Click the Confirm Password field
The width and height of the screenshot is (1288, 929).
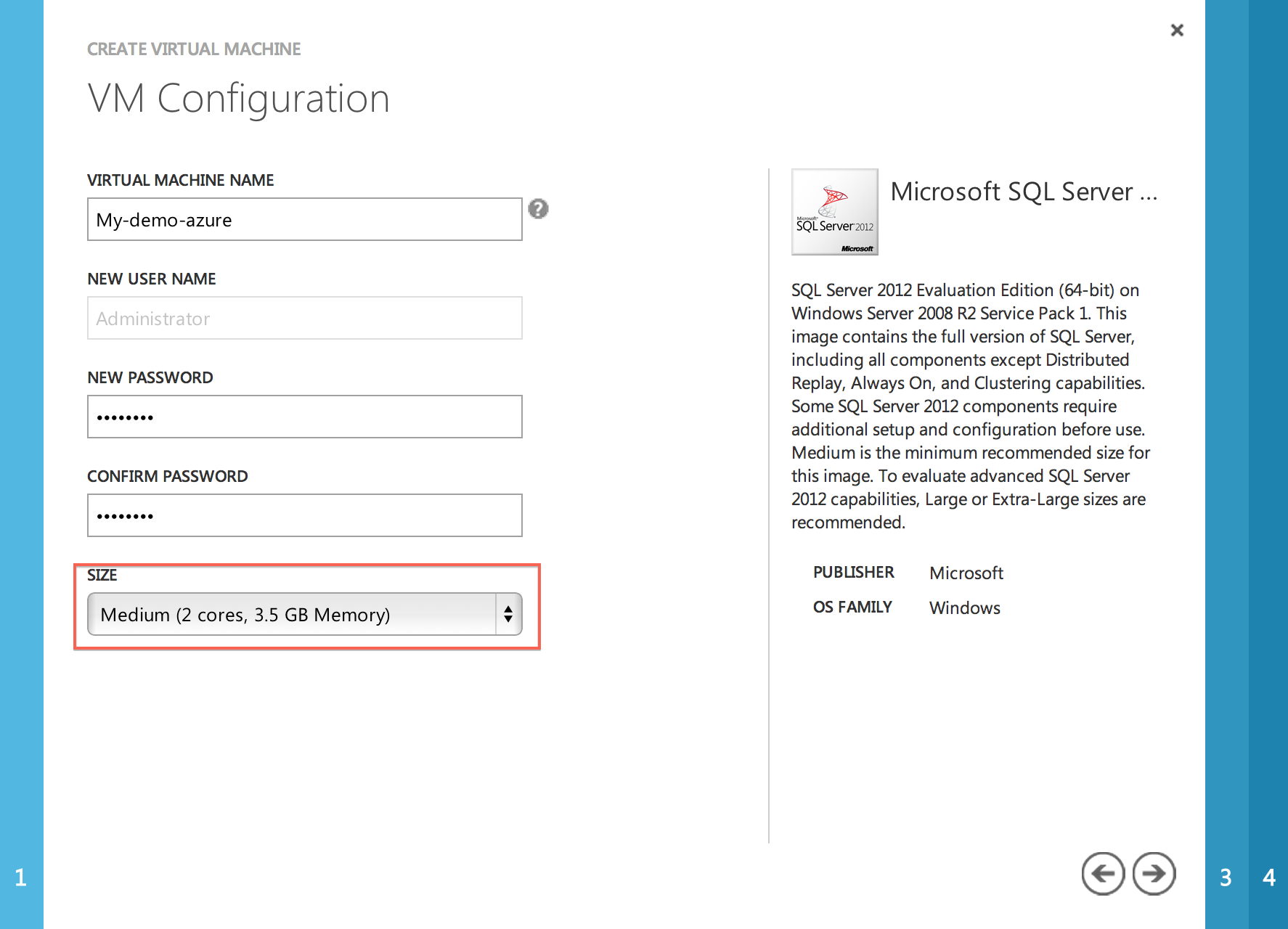pos(305,515)
